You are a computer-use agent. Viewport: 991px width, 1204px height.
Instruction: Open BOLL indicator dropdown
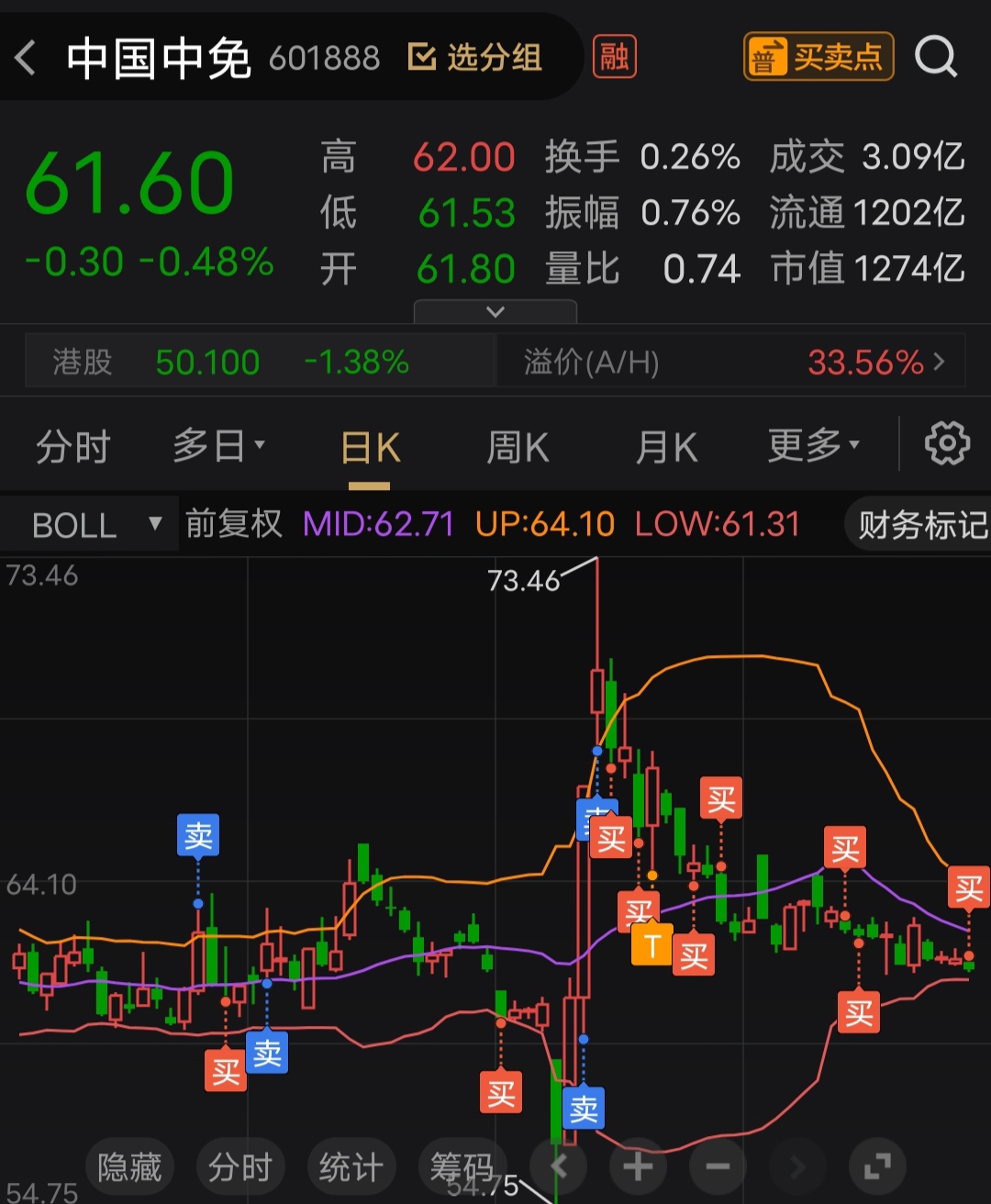click(89, 525)
